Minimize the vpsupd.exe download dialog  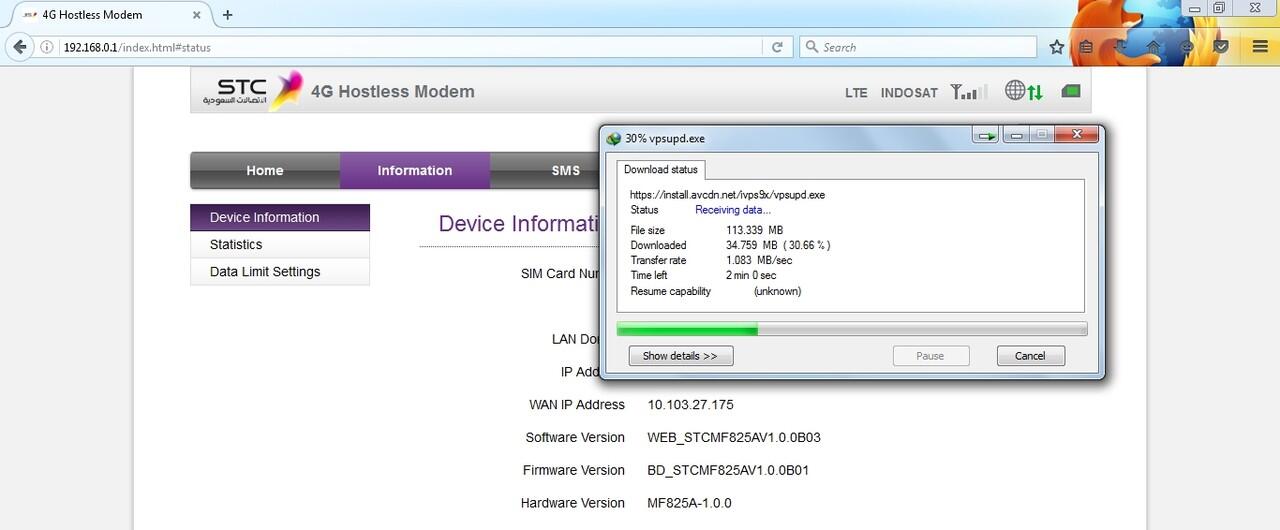coord(1016,135)
